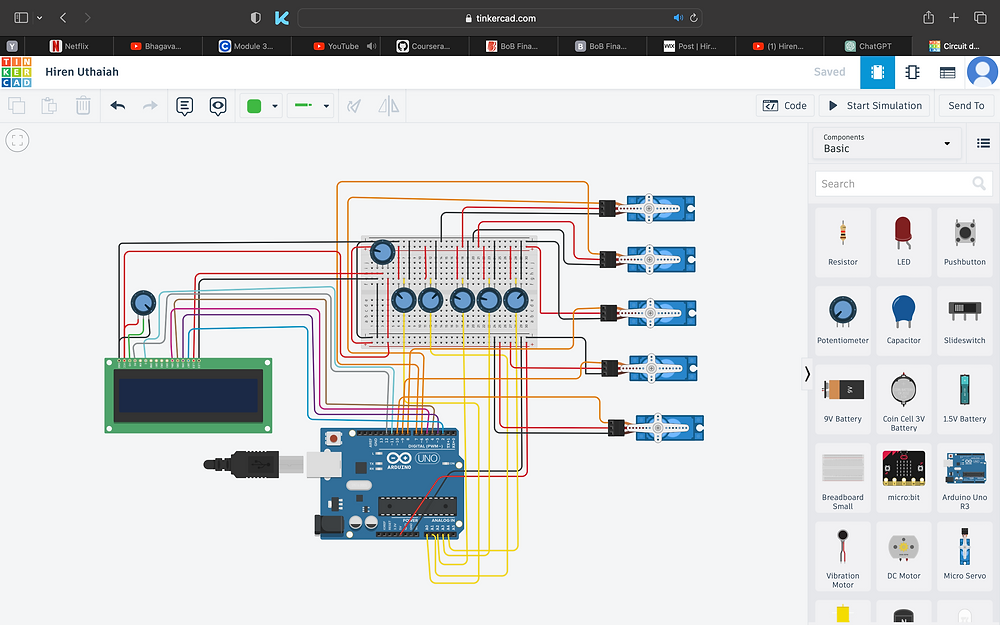Click the green color swatch
This screenshot has width=1000, height=625.
pyautogui.click(x=253, y=105)
